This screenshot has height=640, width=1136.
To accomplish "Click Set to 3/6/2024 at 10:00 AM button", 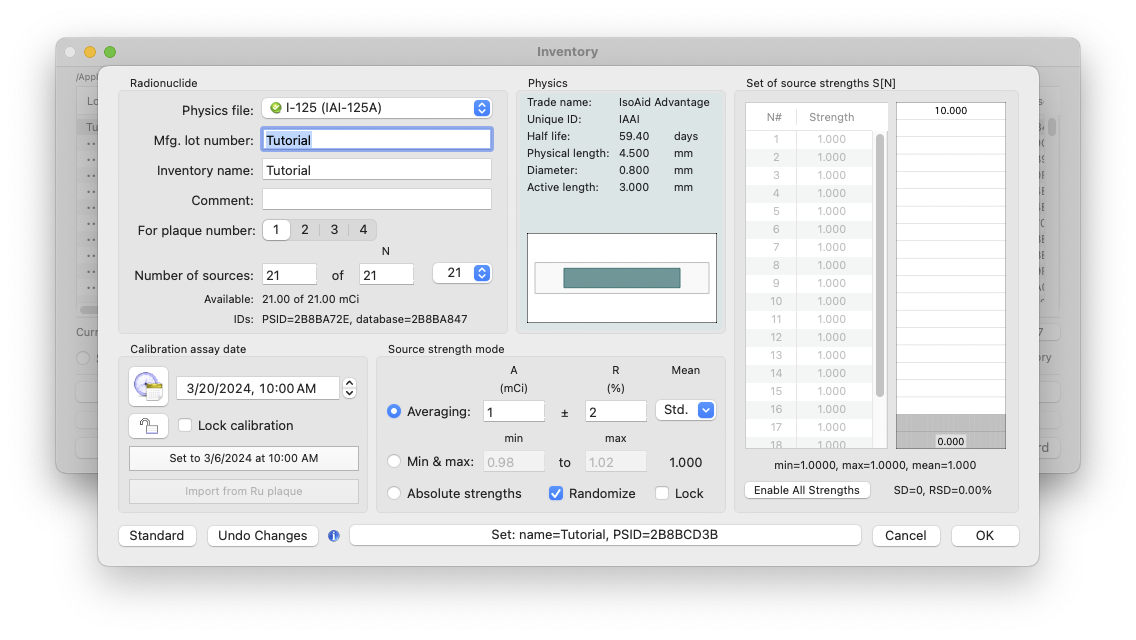I will [x=243, y=458].
